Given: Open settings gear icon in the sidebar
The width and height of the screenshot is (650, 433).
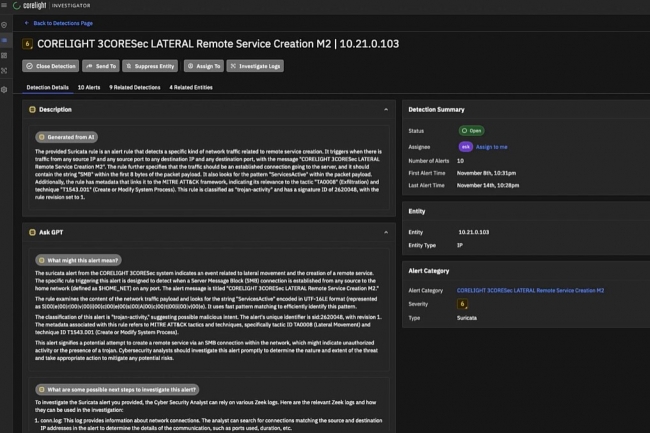Looking at the screenshot, I should click(x=6, y=88).
